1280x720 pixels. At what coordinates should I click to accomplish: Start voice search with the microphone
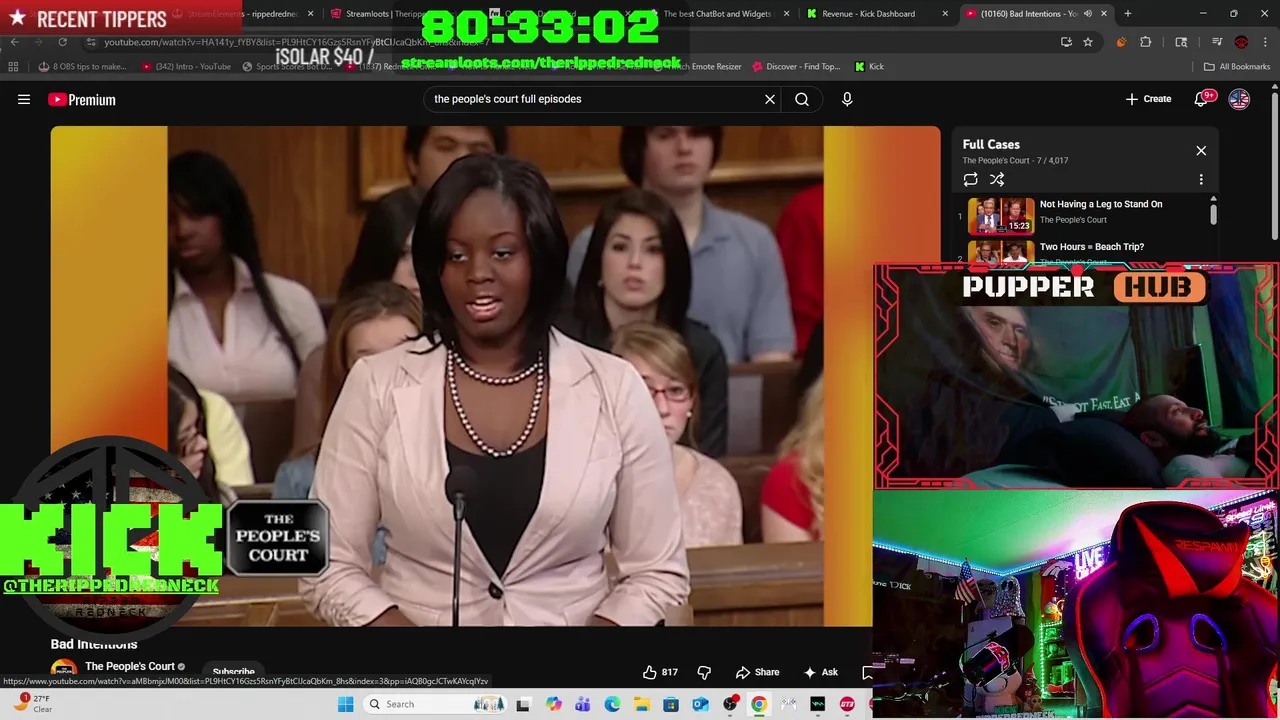point(847,99)
